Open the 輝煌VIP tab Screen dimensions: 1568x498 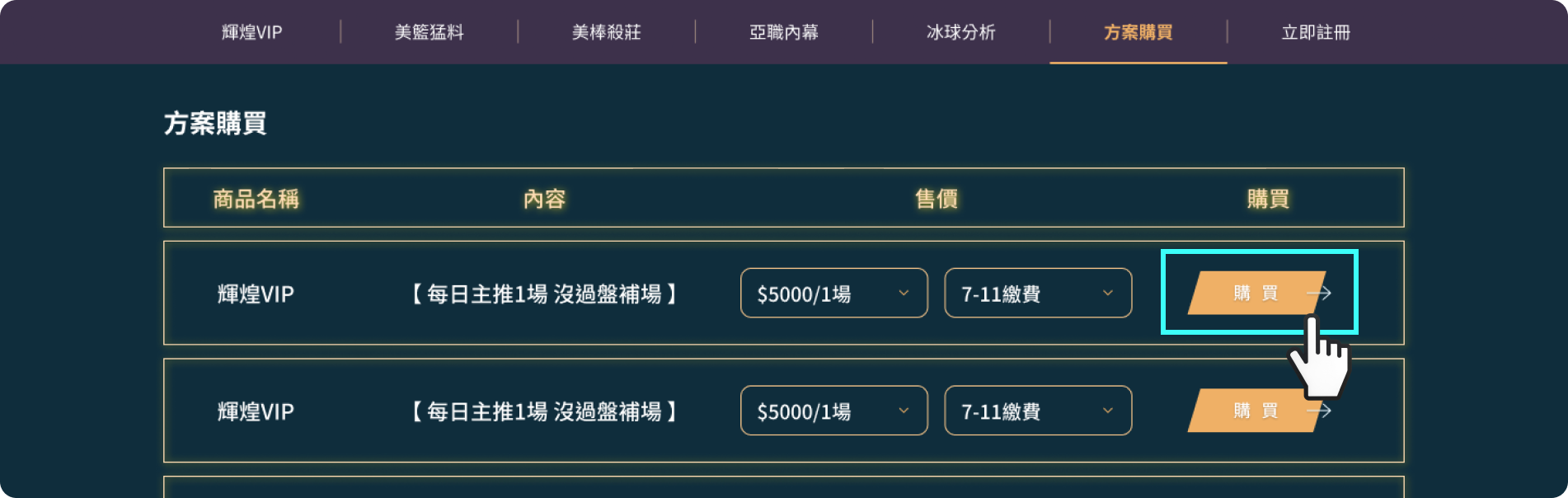(251, 32)
